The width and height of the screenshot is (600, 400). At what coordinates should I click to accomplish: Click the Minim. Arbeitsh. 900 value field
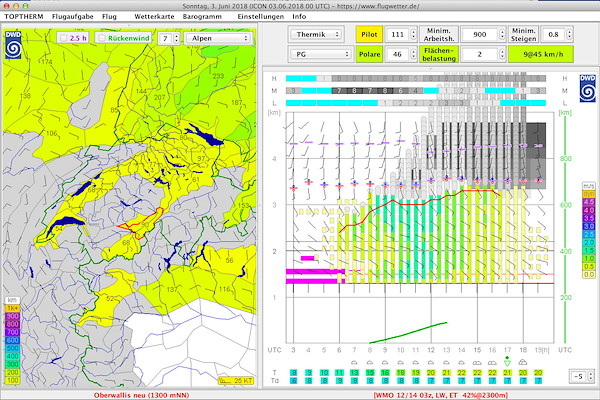pos(479,34)
